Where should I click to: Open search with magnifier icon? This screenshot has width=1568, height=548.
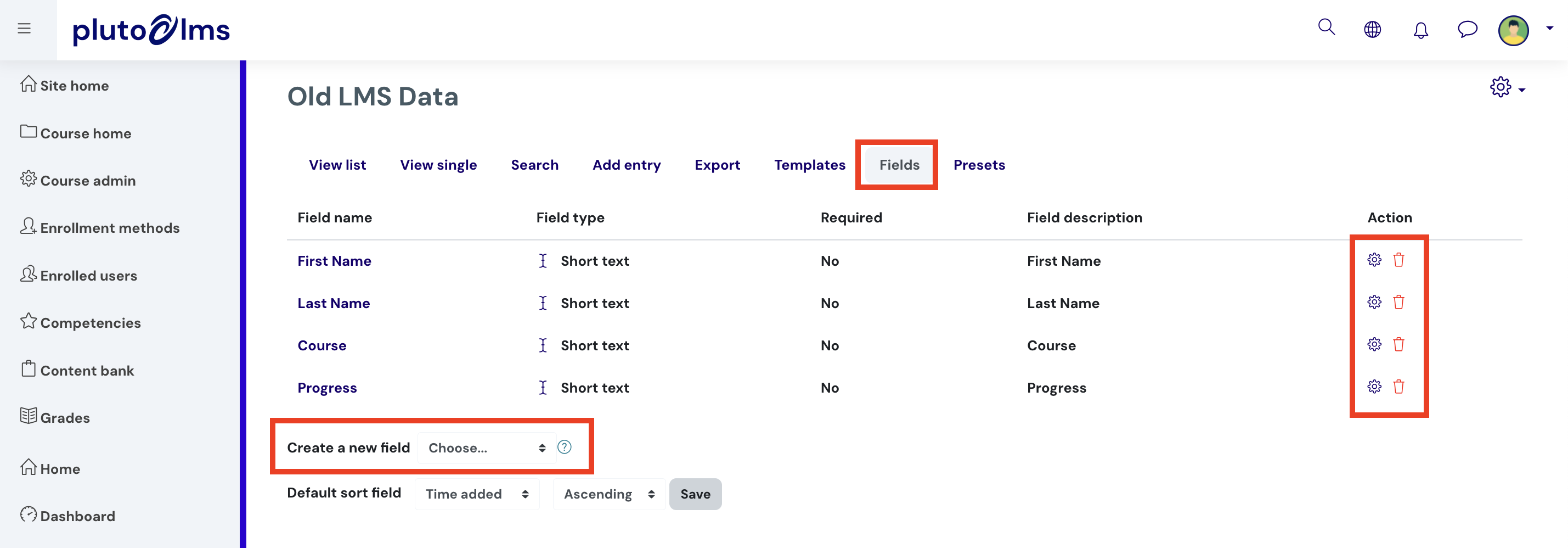(x=1327, y=28)
